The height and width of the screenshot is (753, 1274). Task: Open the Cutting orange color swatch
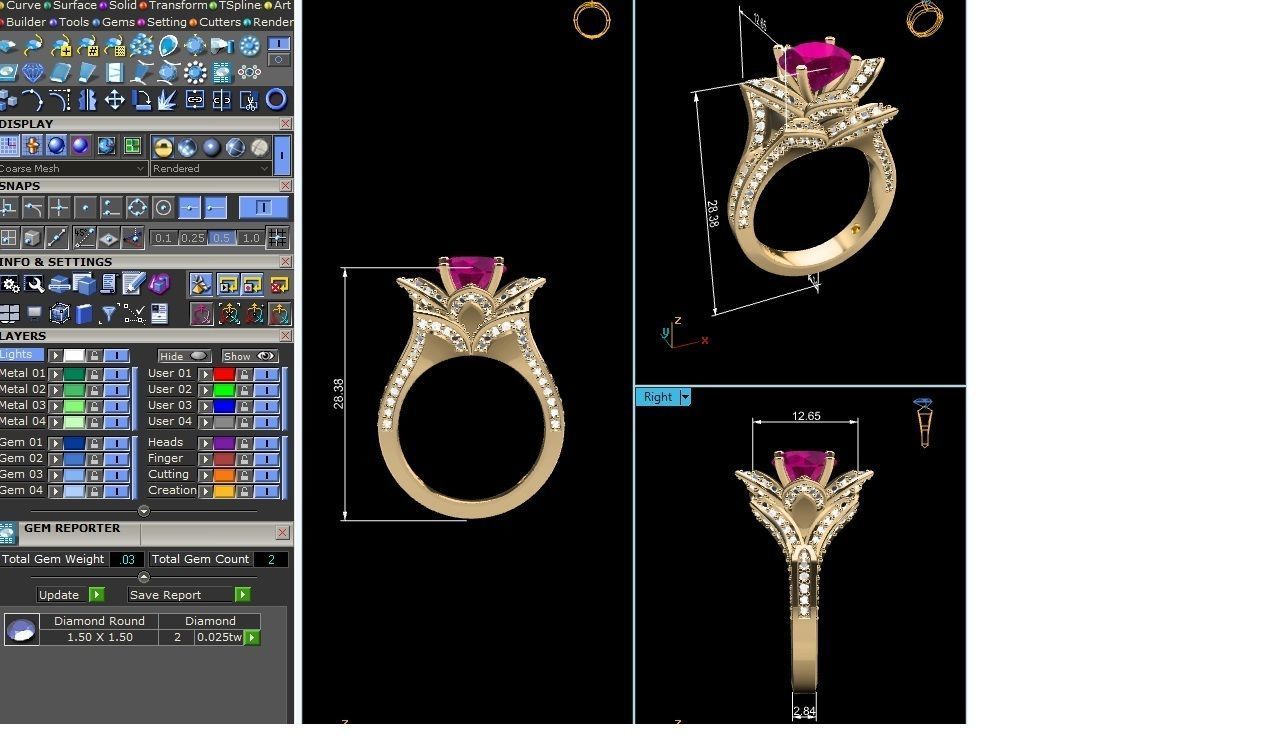coord(224,474)
